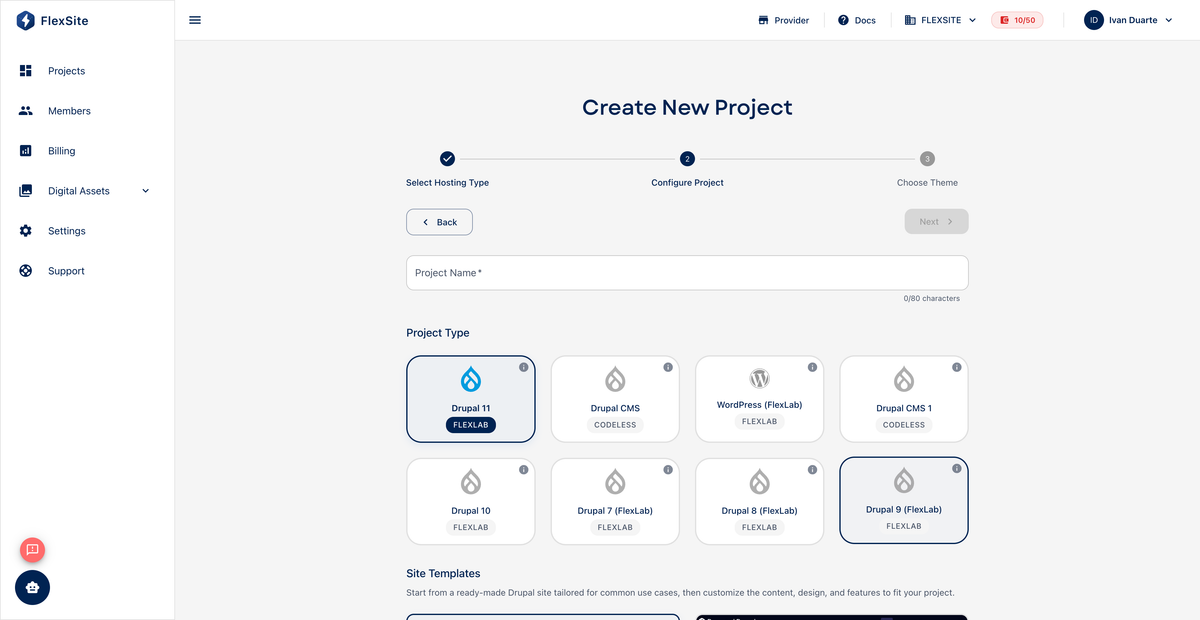Viewport: 1200px width, 620px height.
Task: Open the robot assistant button
Action: pos(32,588)
